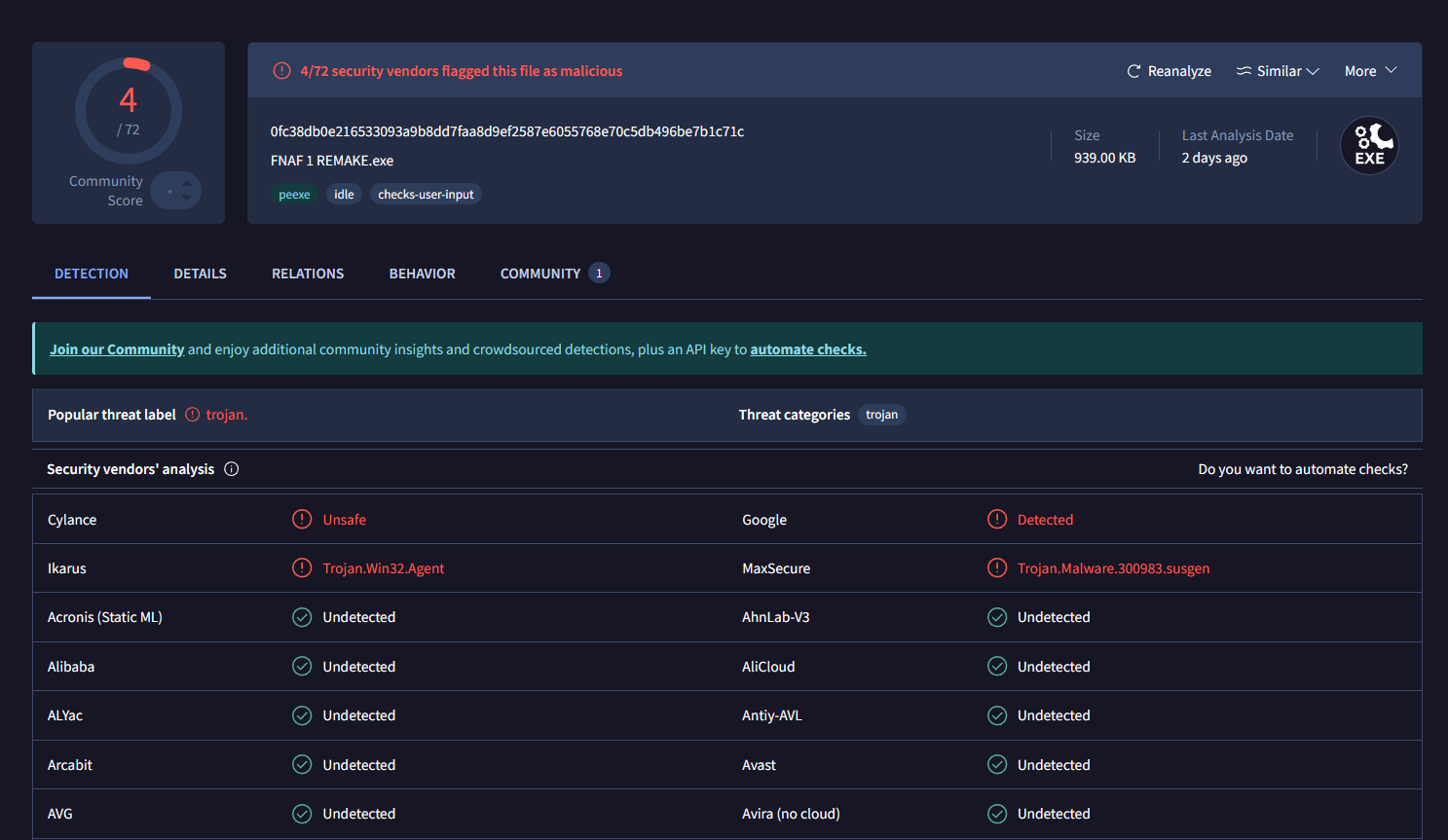
Task: Click the AliCloud undetected check icon
Action: click(997, 666)
